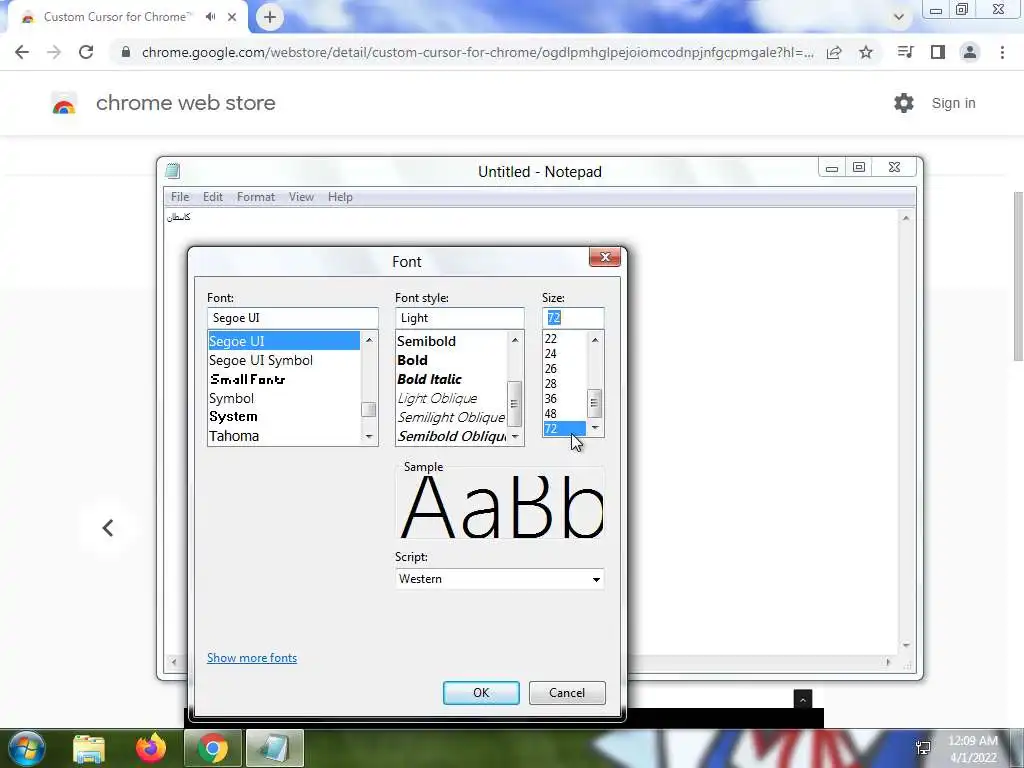
Task: Click the chrome web store title text
Action: pyautogui.click(x=185, y=103)
